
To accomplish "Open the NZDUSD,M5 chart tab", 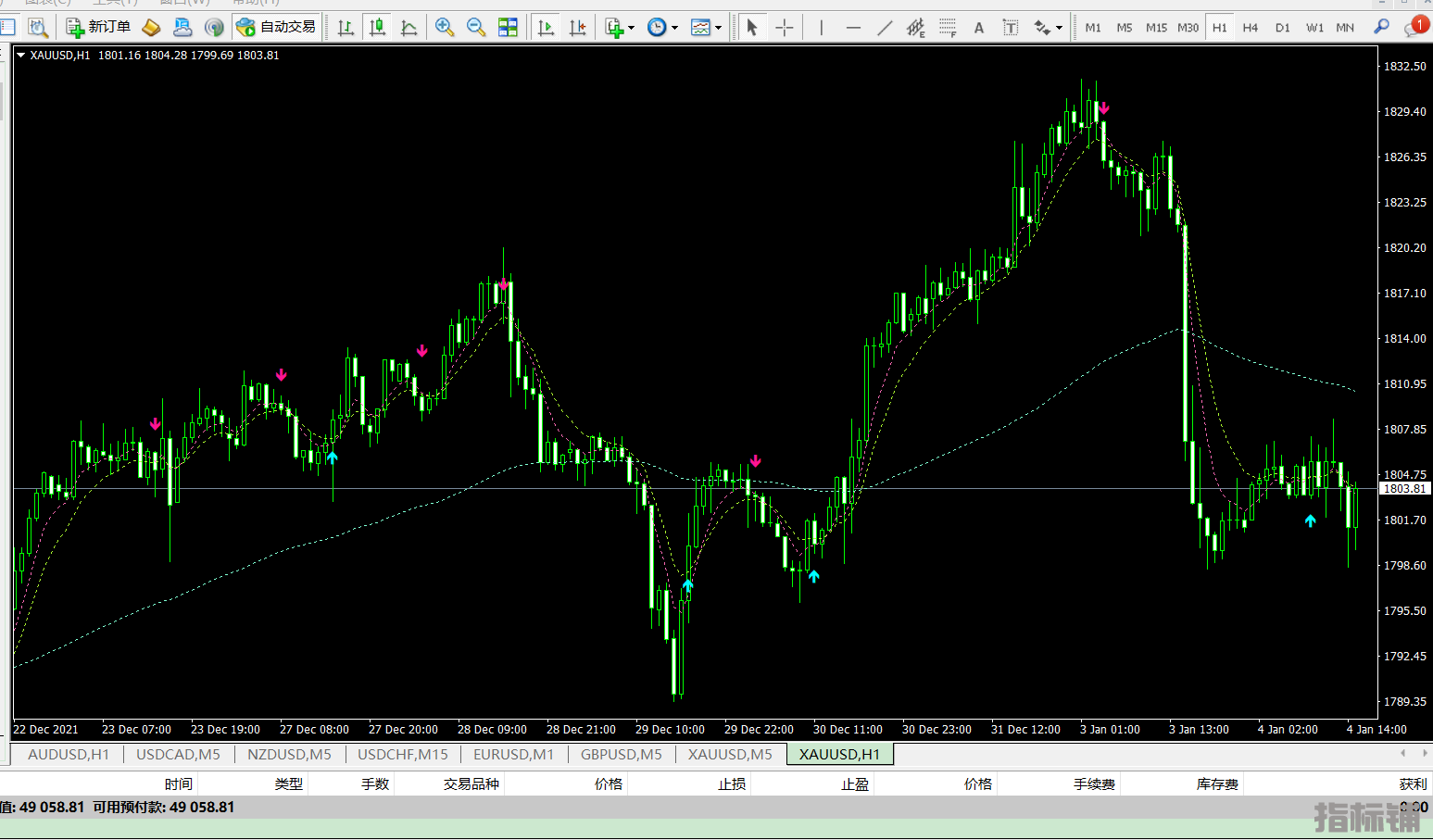I will click(289, 754).
